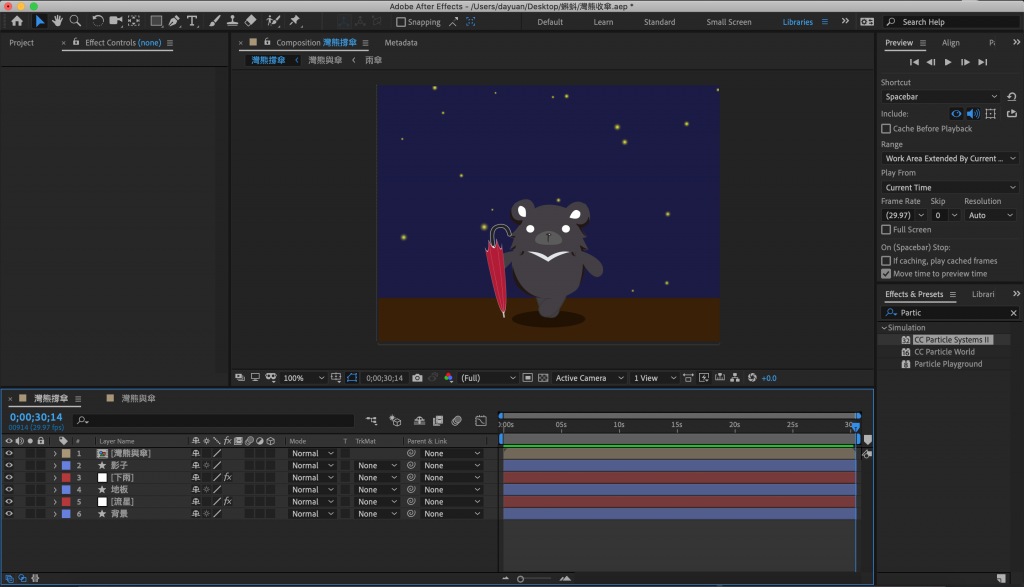The image size is (1024, 587).
Task: Select the Pen tool
Action: point(174,22)
